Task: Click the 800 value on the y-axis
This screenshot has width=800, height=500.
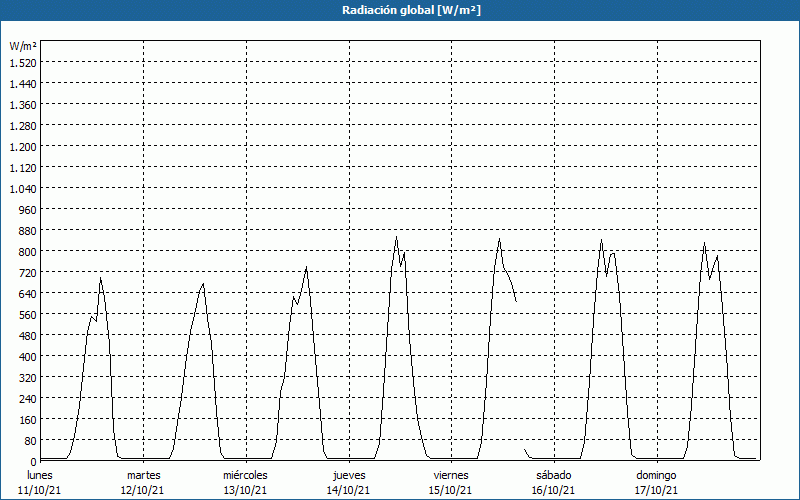Action: [27, 251]
